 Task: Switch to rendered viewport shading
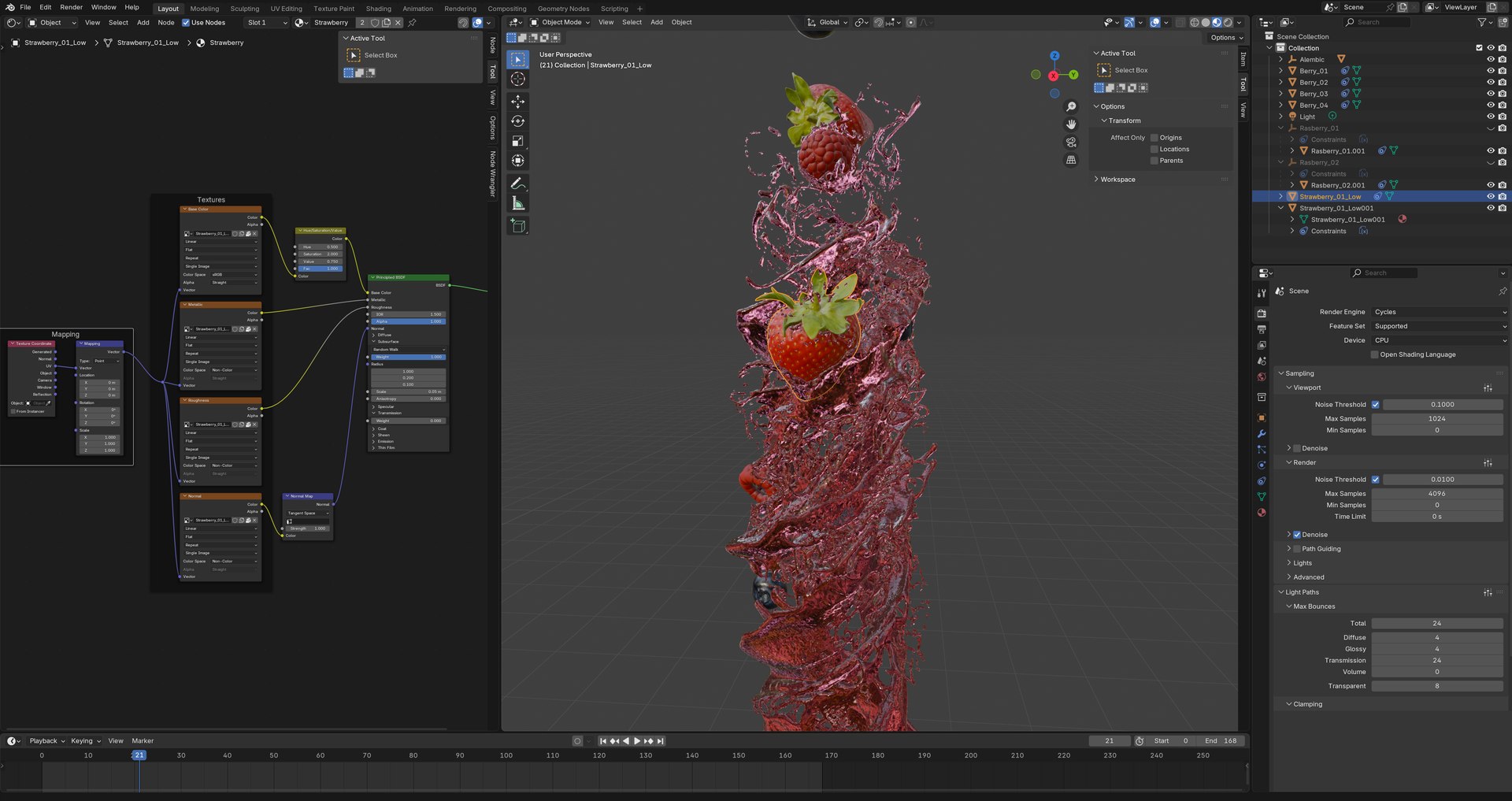1228,23
